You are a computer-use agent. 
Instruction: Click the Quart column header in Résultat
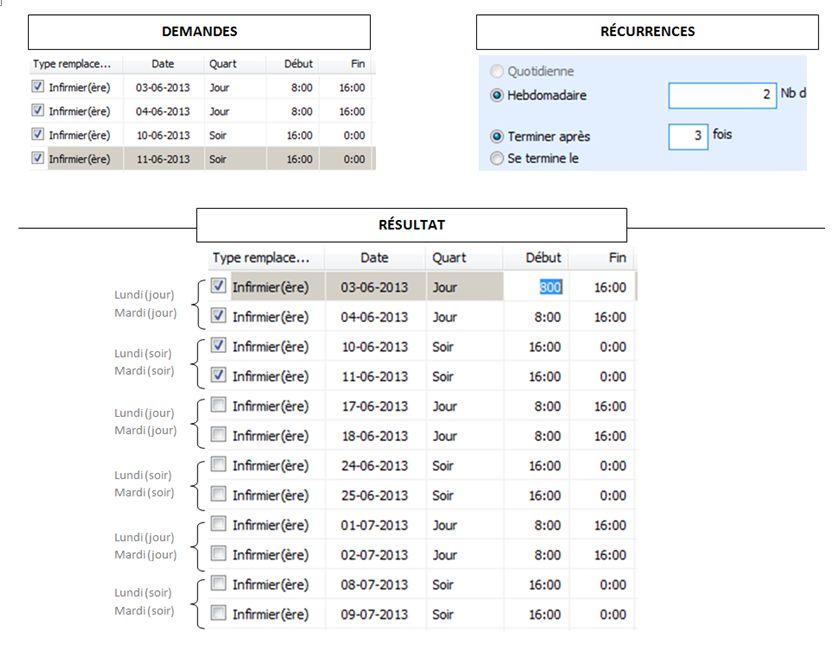click(x=449, y=258)
